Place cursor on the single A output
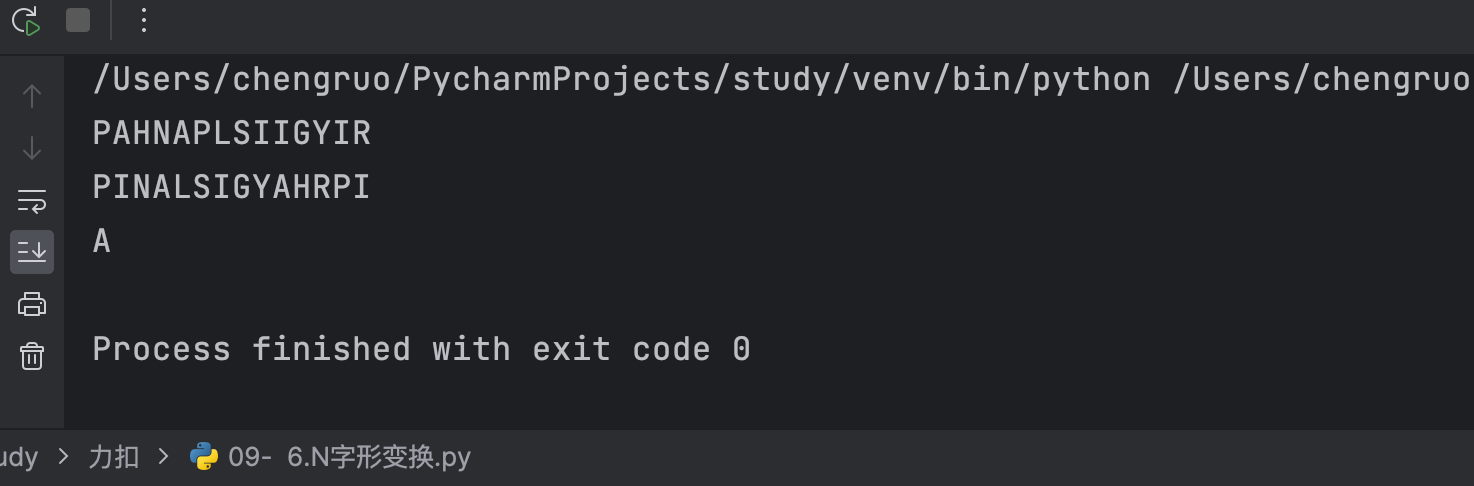Image resolution: width=1474 pixels, height=486 pixels. click(x=102, y=241)
